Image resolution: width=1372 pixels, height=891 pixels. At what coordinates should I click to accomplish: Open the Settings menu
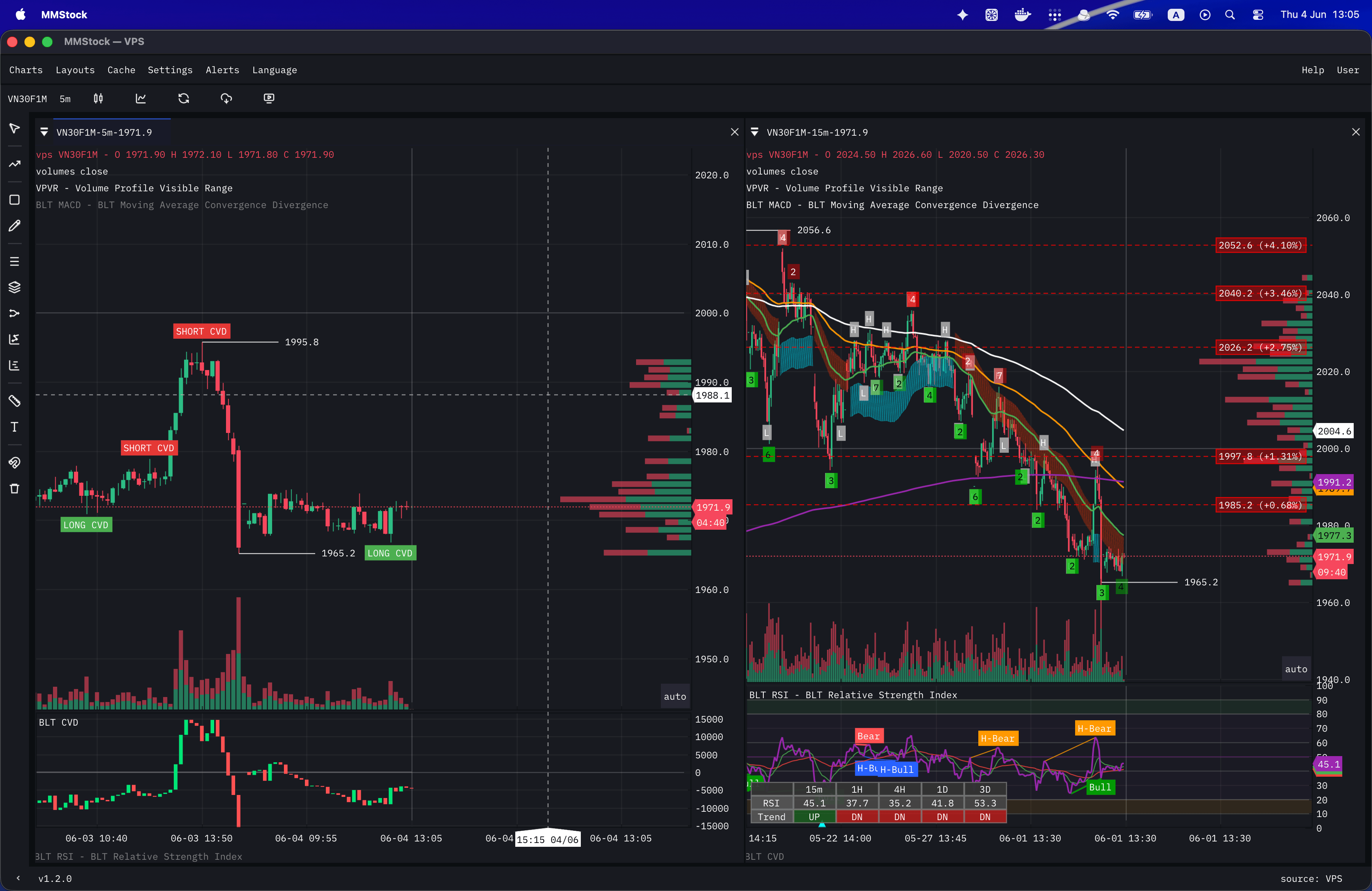[170, 70]
